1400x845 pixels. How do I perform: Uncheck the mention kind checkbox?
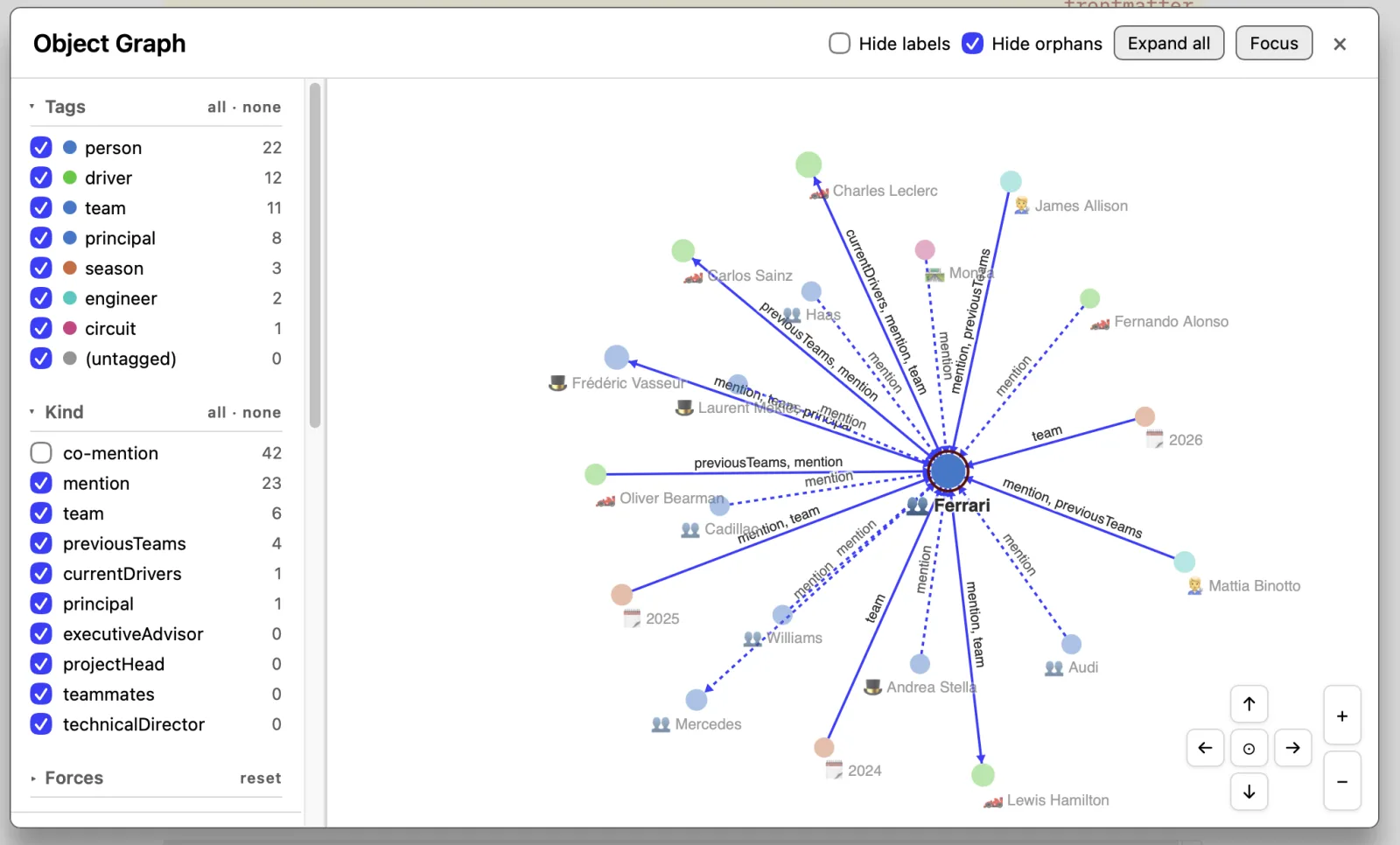click(41, 483)
